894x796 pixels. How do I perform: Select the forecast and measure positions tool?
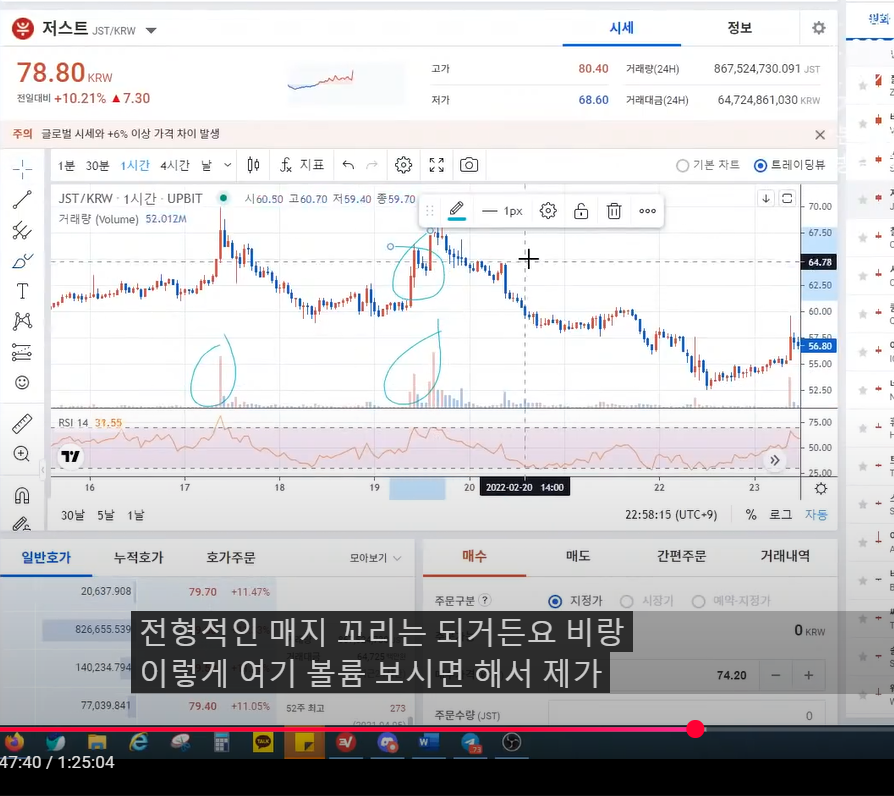22,352
